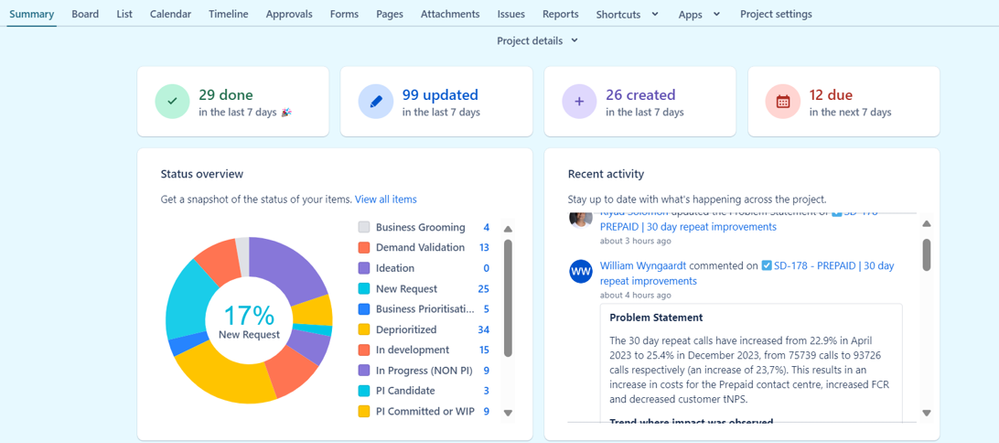Open the Apps dropdown
This screenshot has height=443, width=999.
pos(699,14)
